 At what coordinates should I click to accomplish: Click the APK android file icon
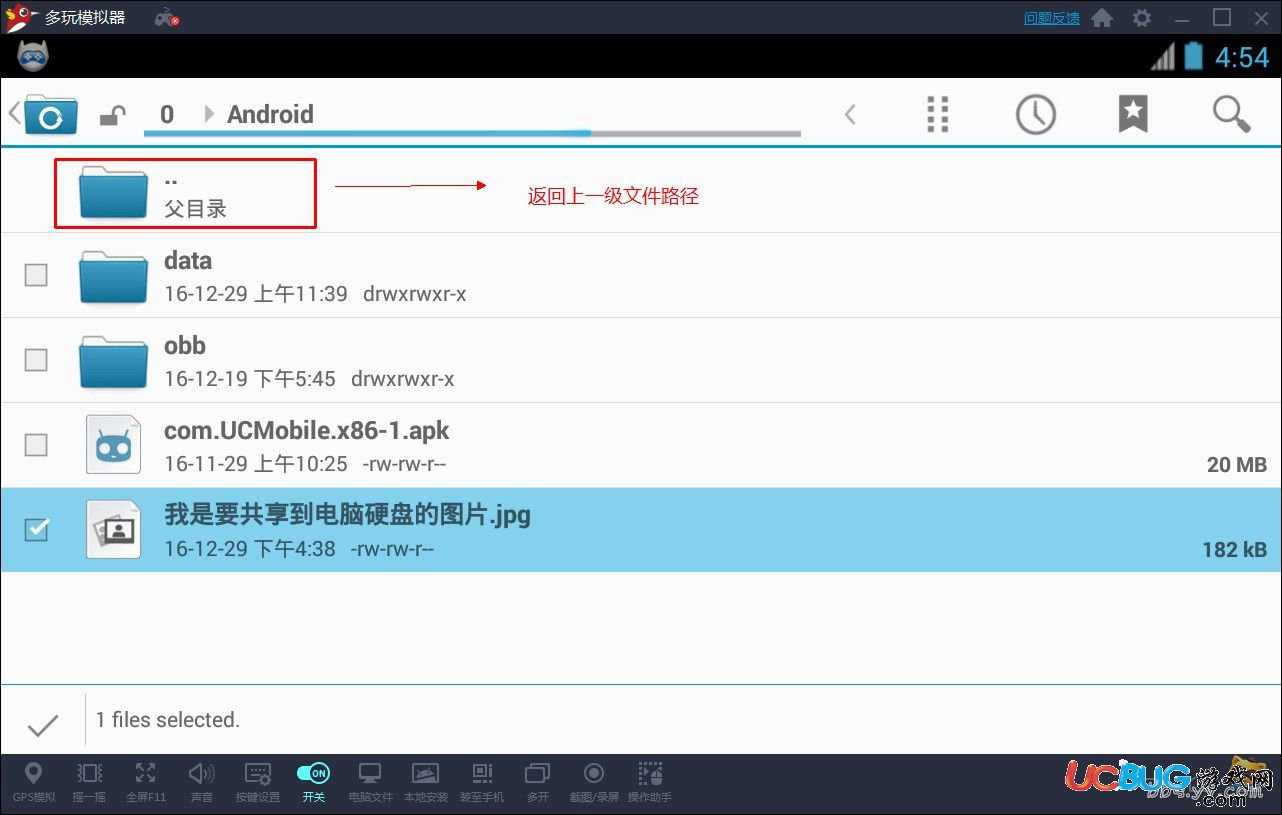(x=113, y=445)
